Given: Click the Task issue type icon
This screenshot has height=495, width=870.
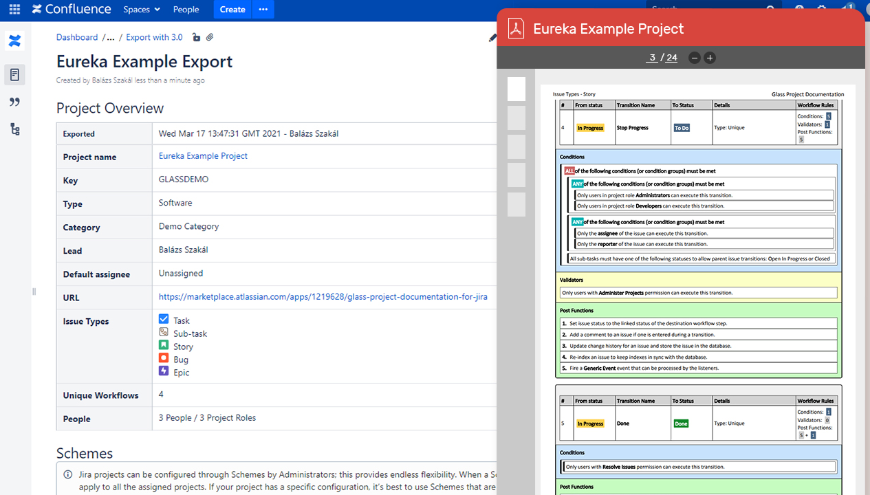Looking at the screenshot, I should pyautogui.click(x=164, y=319).
